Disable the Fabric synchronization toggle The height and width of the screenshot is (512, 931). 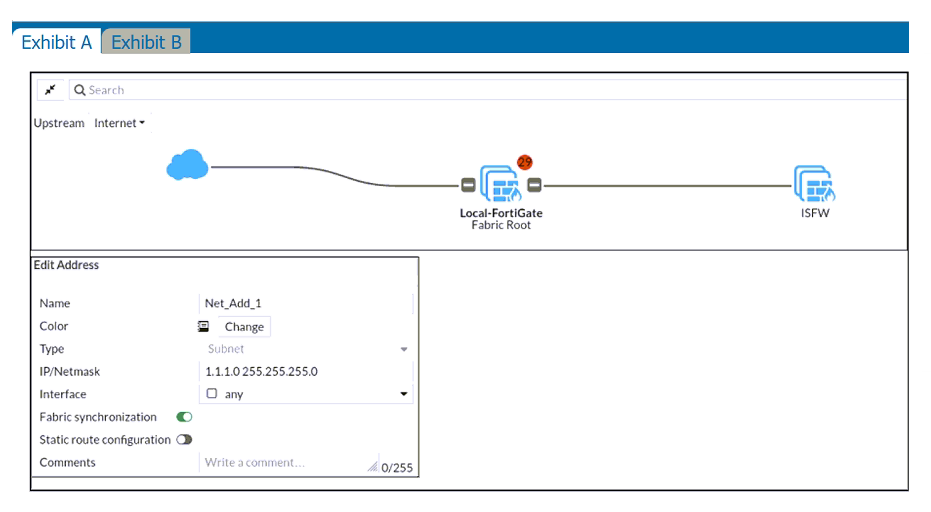[x=184, y=417]
